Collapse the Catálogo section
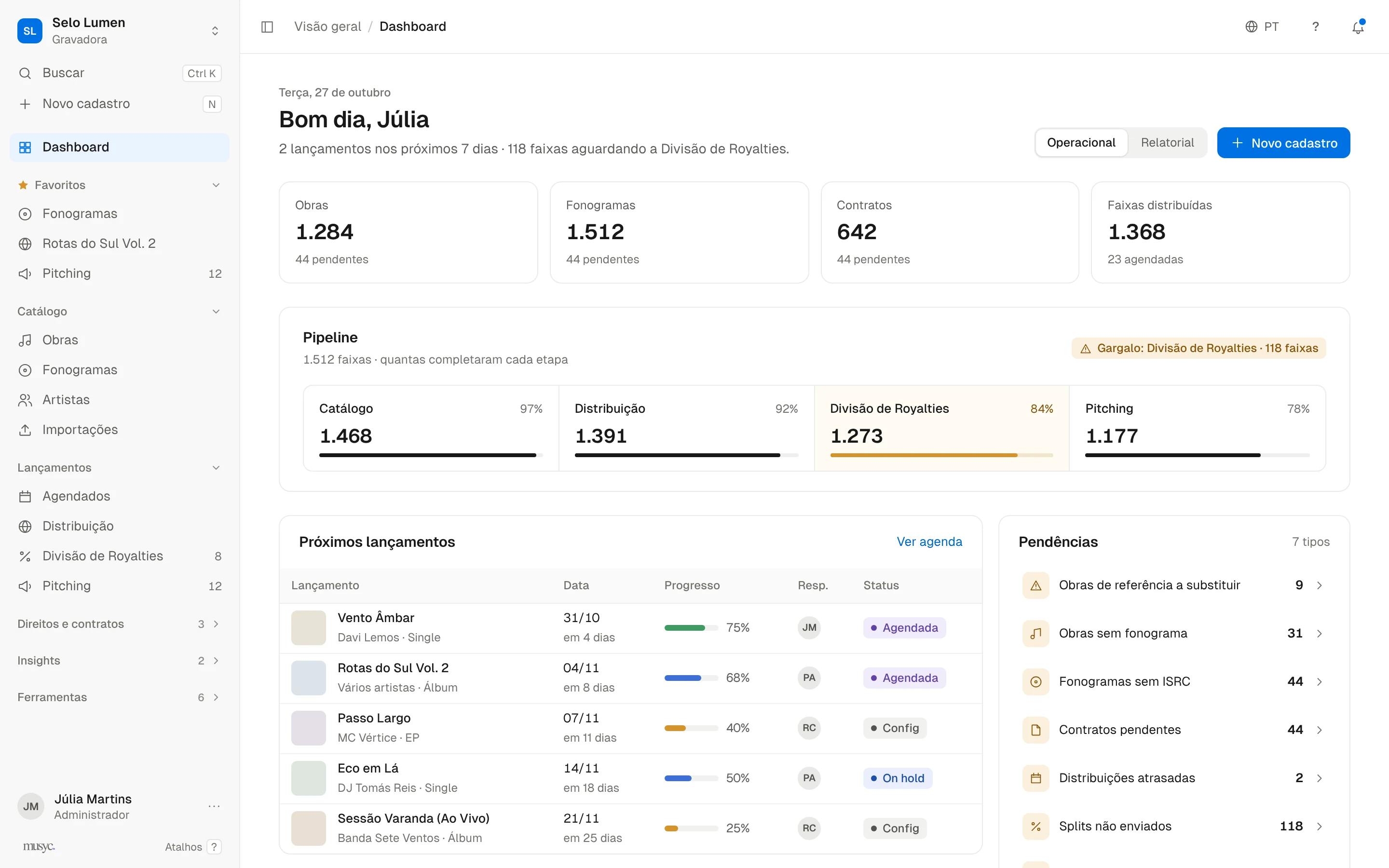This screenshot has width=1389, height=868. coord(216,312)
